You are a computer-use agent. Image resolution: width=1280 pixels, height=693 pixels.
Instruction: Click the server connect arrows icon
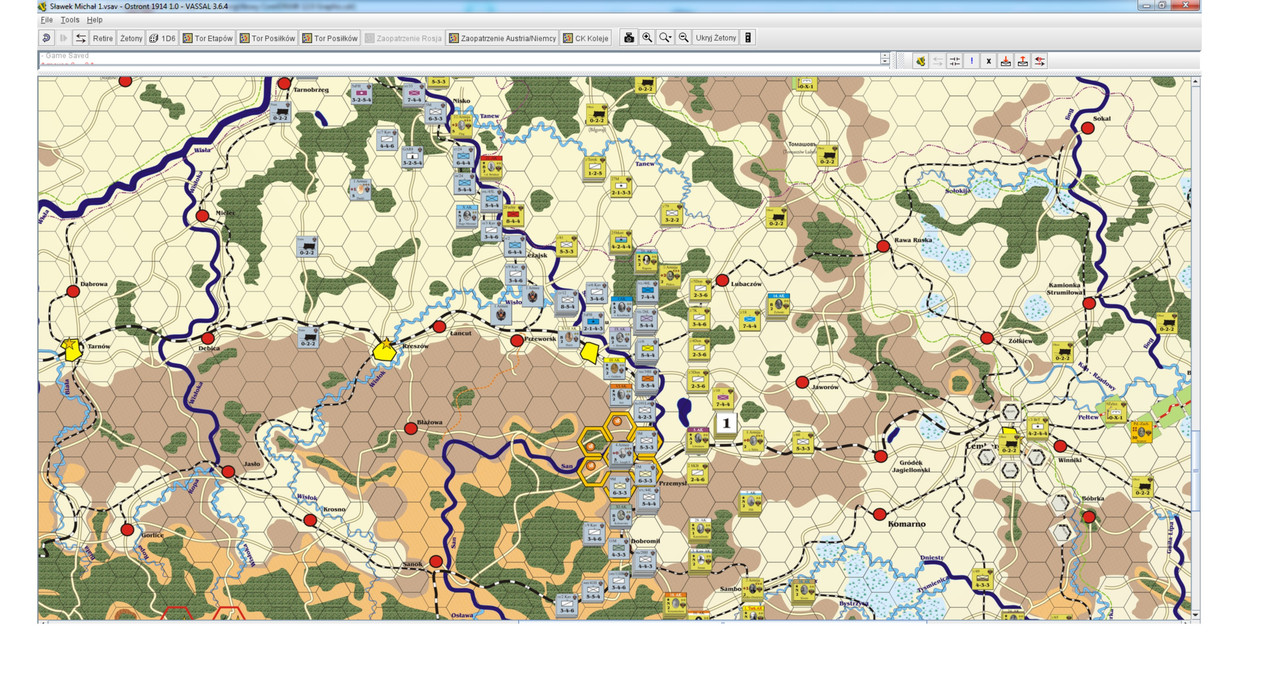click(x=80, y=38)
